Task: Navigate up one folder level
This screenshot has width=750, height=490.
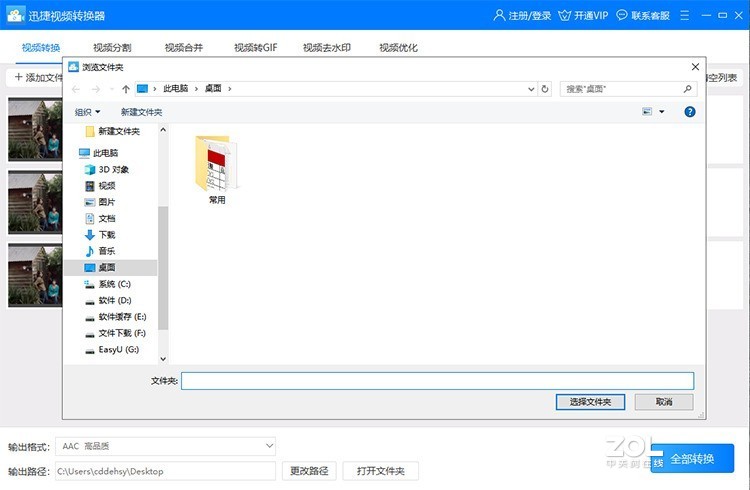Action: coord(126,89)
